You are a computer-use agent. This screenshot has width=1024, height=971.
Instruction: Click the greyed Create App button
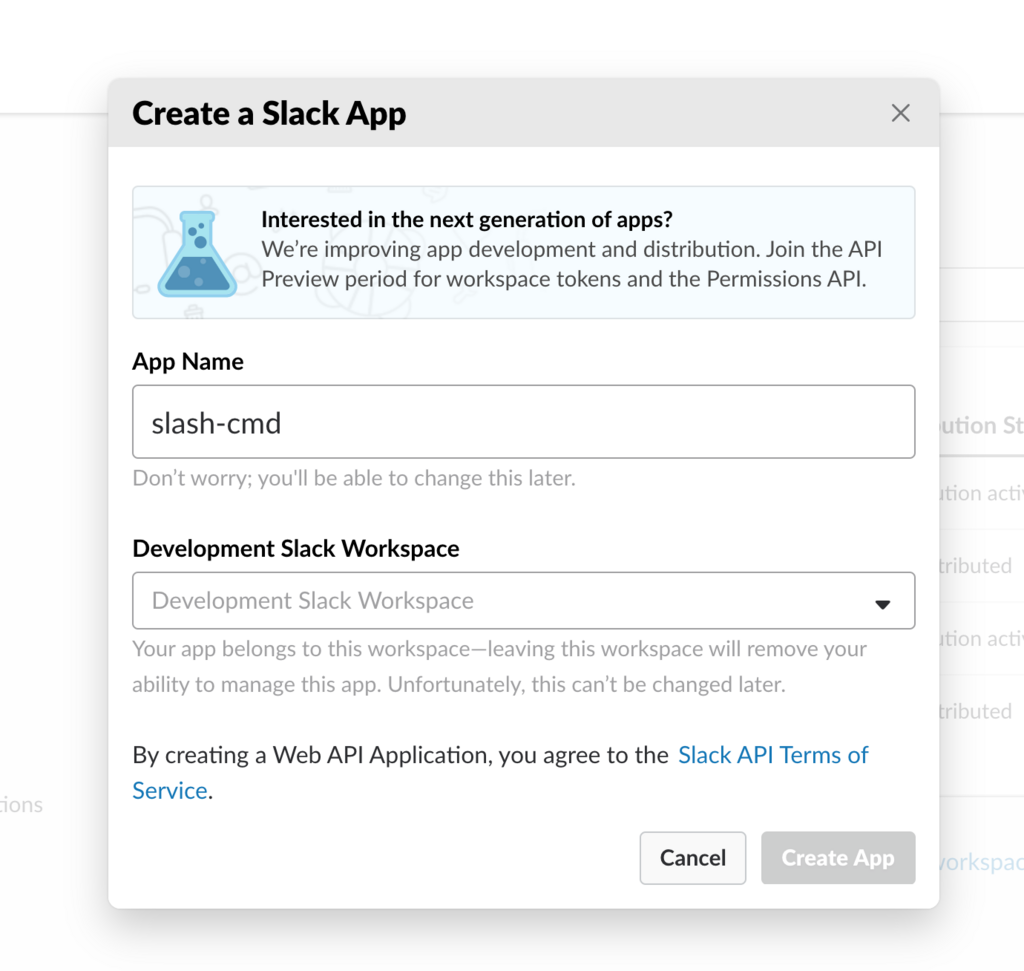(838, 857)
